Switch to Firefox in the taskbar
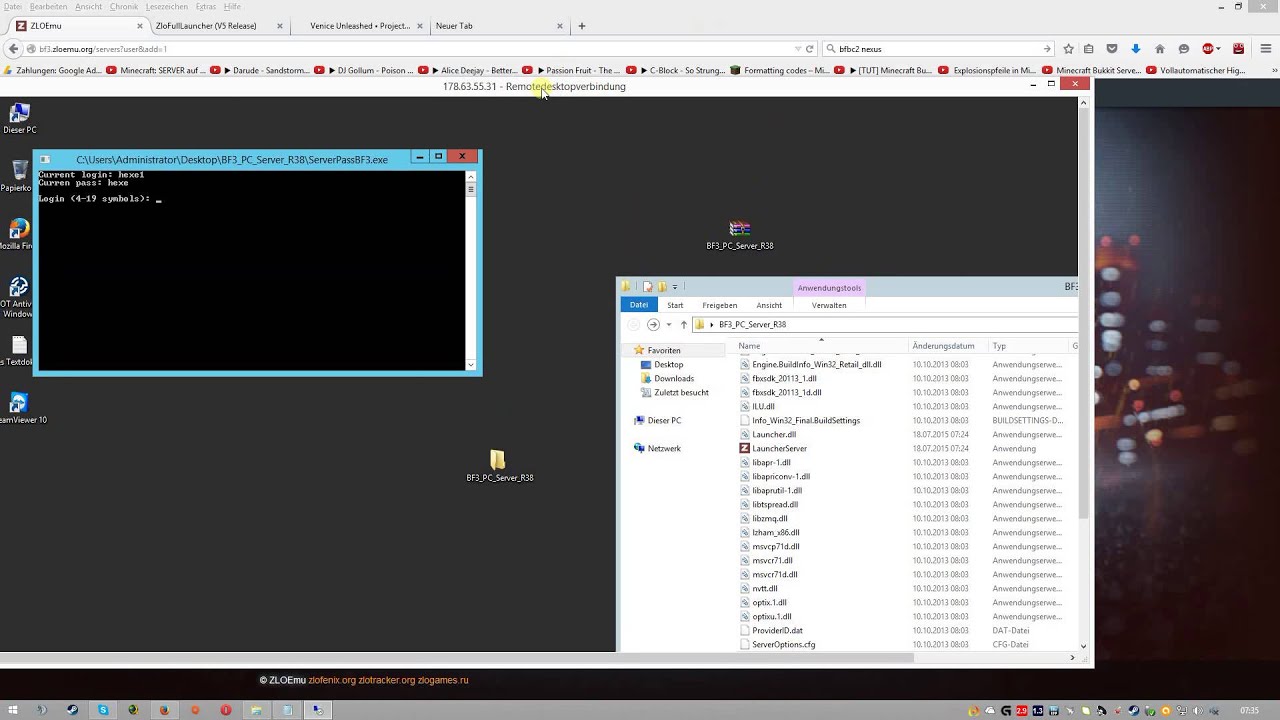Image resolution: width=1280 pixels, height=720 pixels. tap(164, 710)
